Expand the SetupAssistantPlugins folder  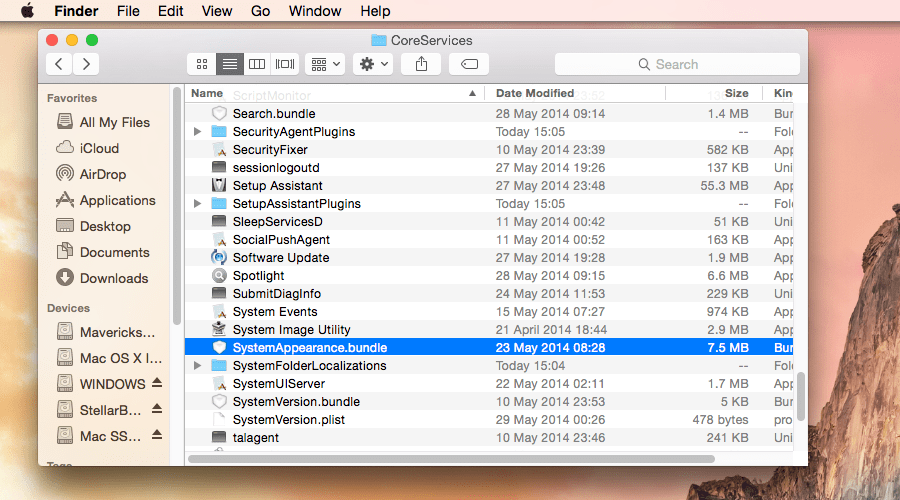[197, 204]
